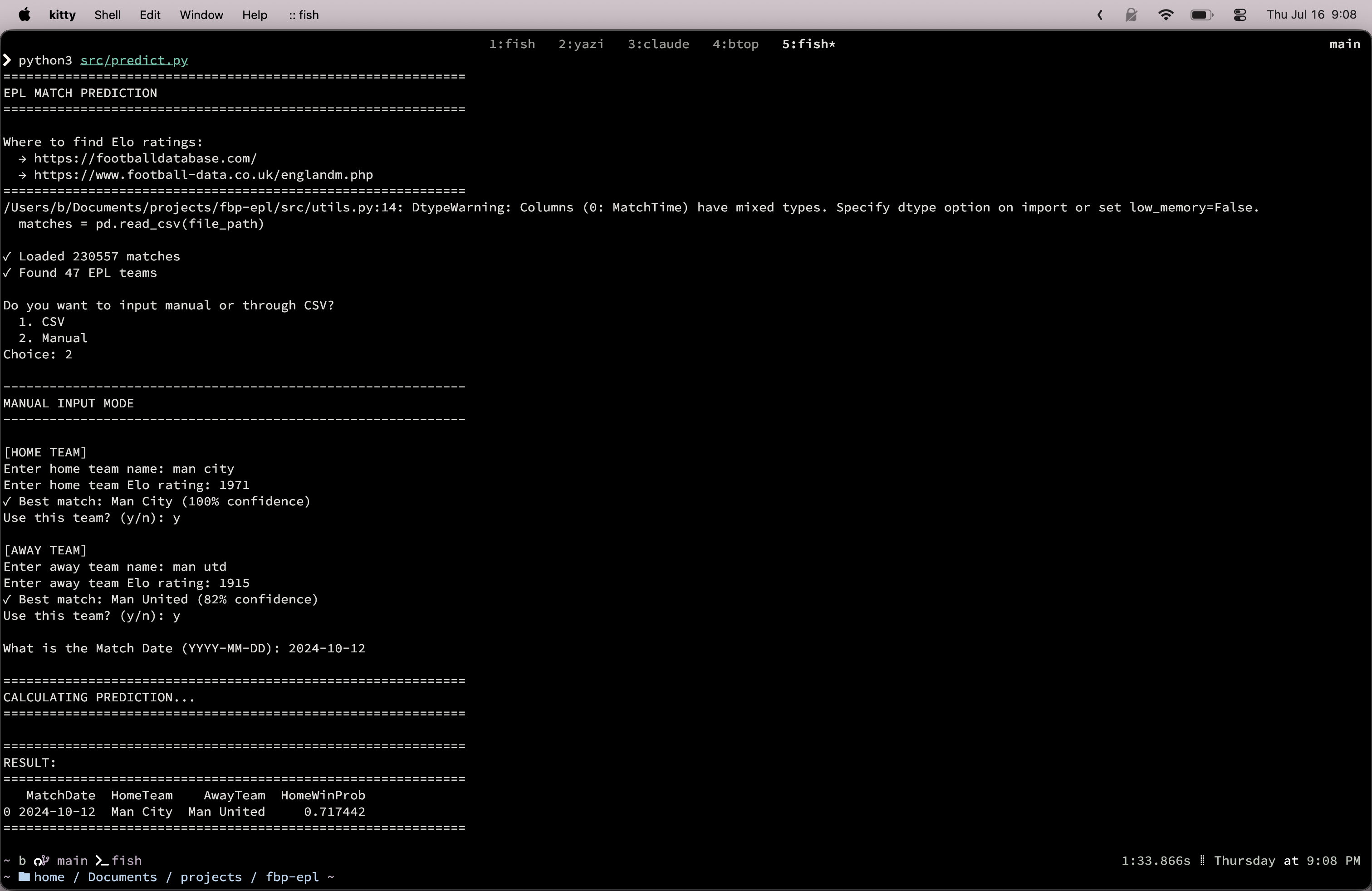
Task: Click the 'Man United' result cell
Action: pos(226,812)
